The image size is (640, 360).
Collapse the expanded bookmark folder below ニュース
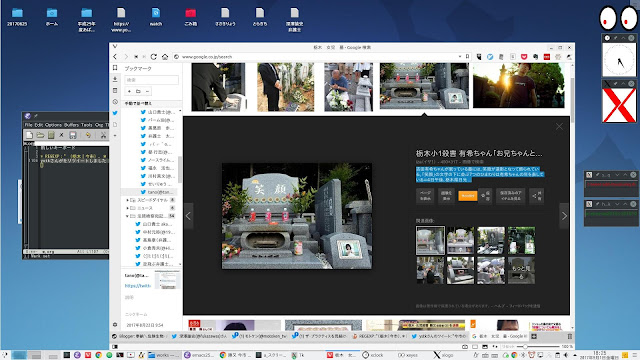click(x=127, y=216)
